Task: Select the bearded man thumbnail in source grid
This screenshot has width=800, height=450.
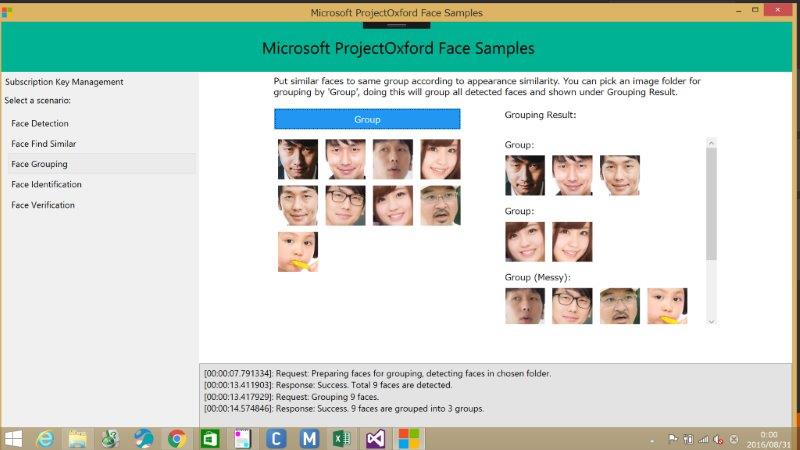Action: point(440,206)
